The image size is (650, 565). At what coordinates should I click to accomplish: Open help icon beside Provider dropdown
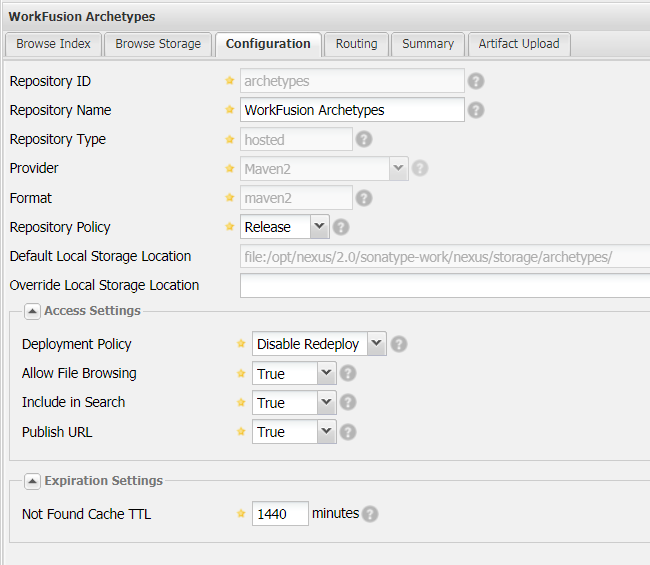click(x=420, y=168)
